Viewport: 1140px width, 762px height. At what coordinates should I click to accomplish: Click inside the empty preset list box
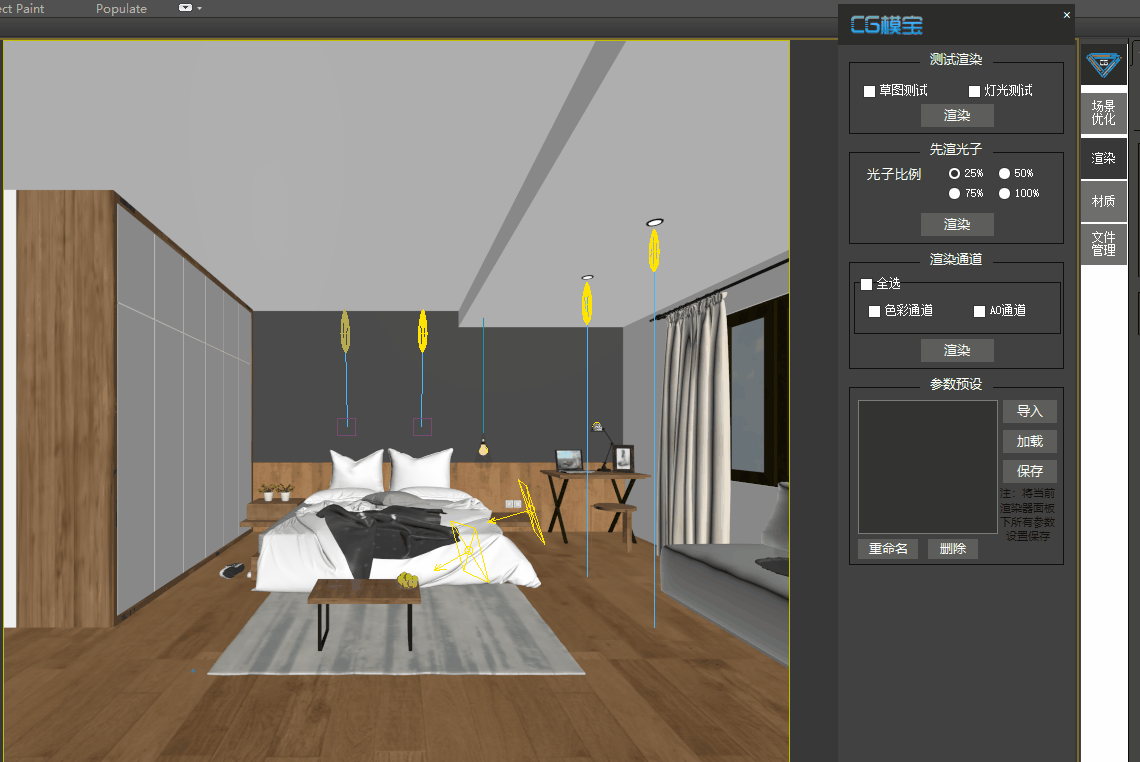927,465
